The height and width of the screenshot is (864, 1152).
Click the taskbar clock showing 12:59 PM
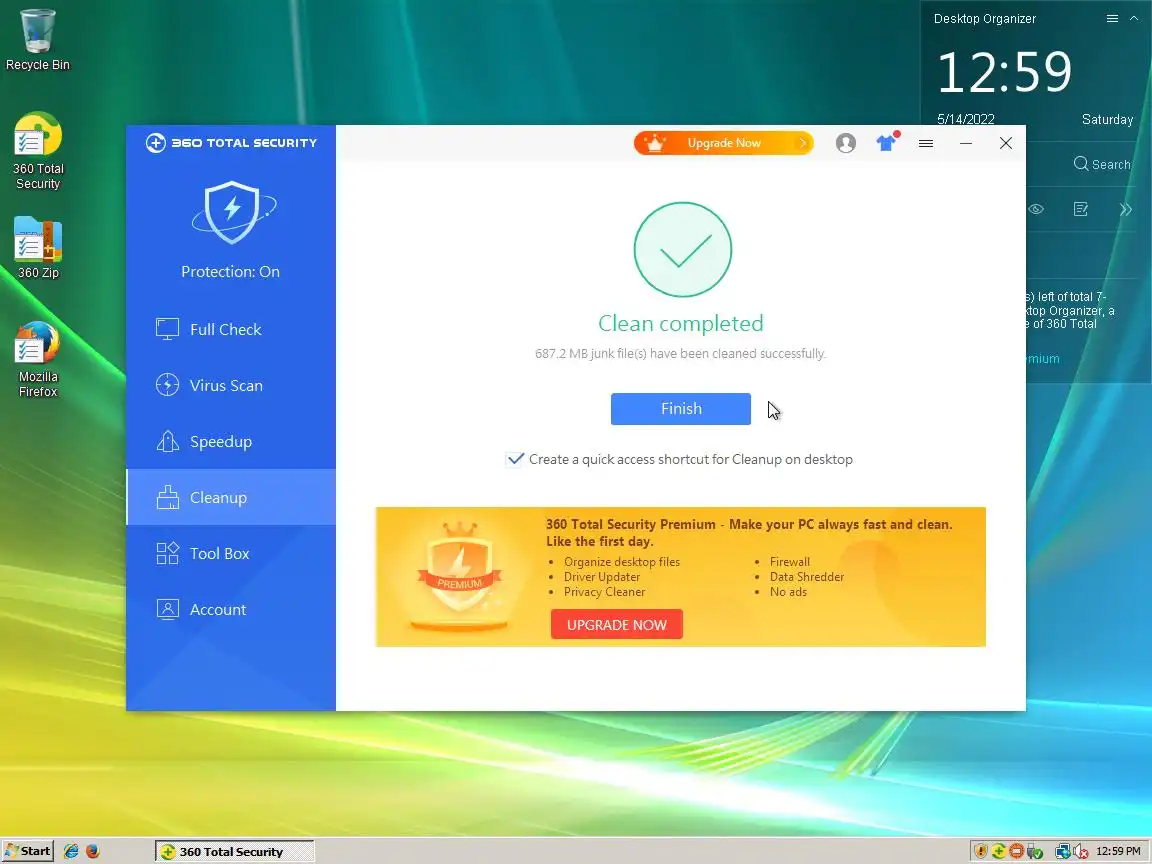1118,852
